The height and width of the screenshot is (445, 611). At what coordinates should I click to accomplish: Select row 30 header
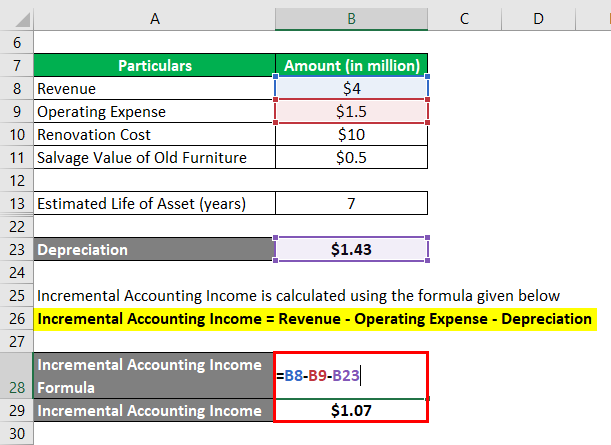(x=17, y=433)
